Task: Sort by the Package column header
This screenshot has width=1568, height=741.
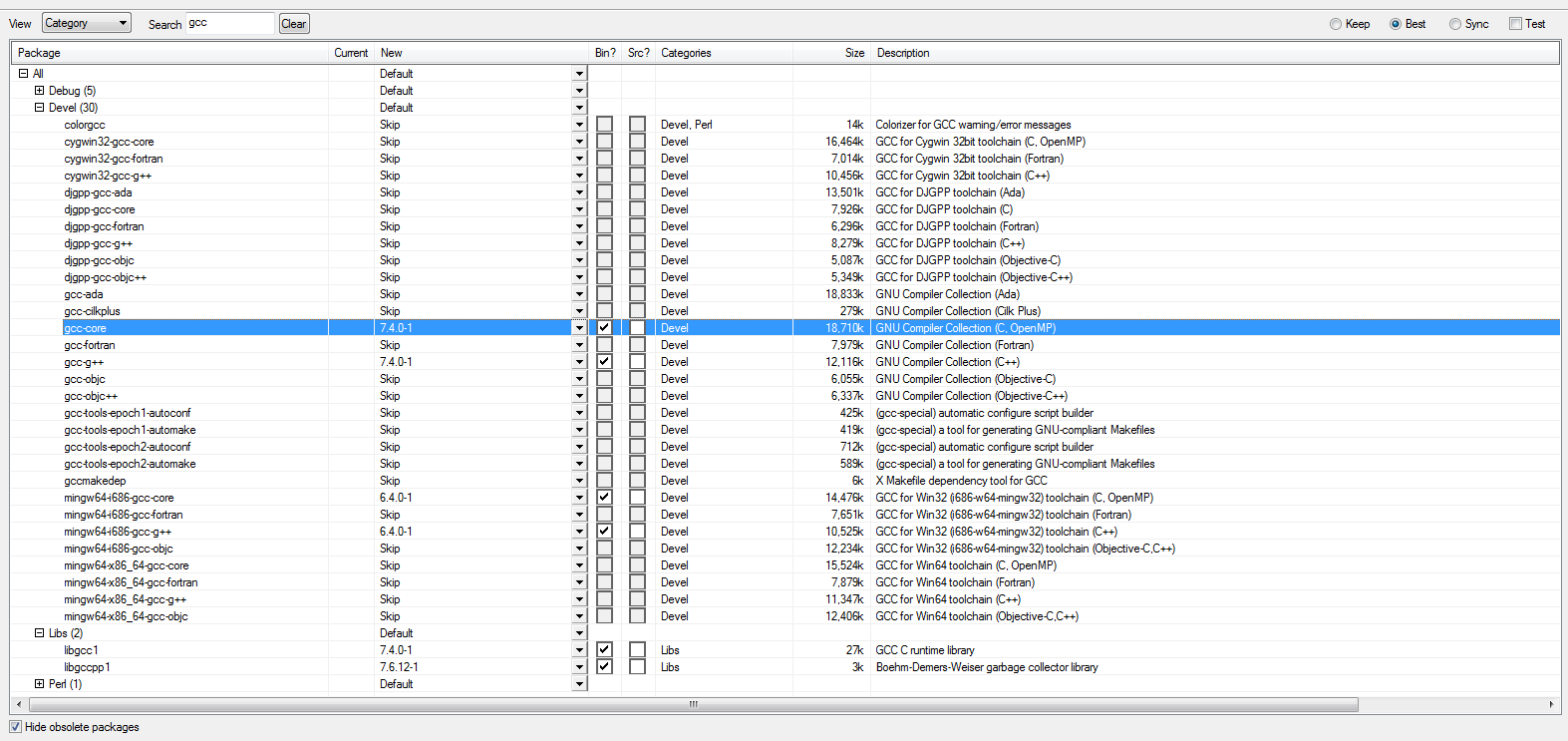Action: (170, 53)
